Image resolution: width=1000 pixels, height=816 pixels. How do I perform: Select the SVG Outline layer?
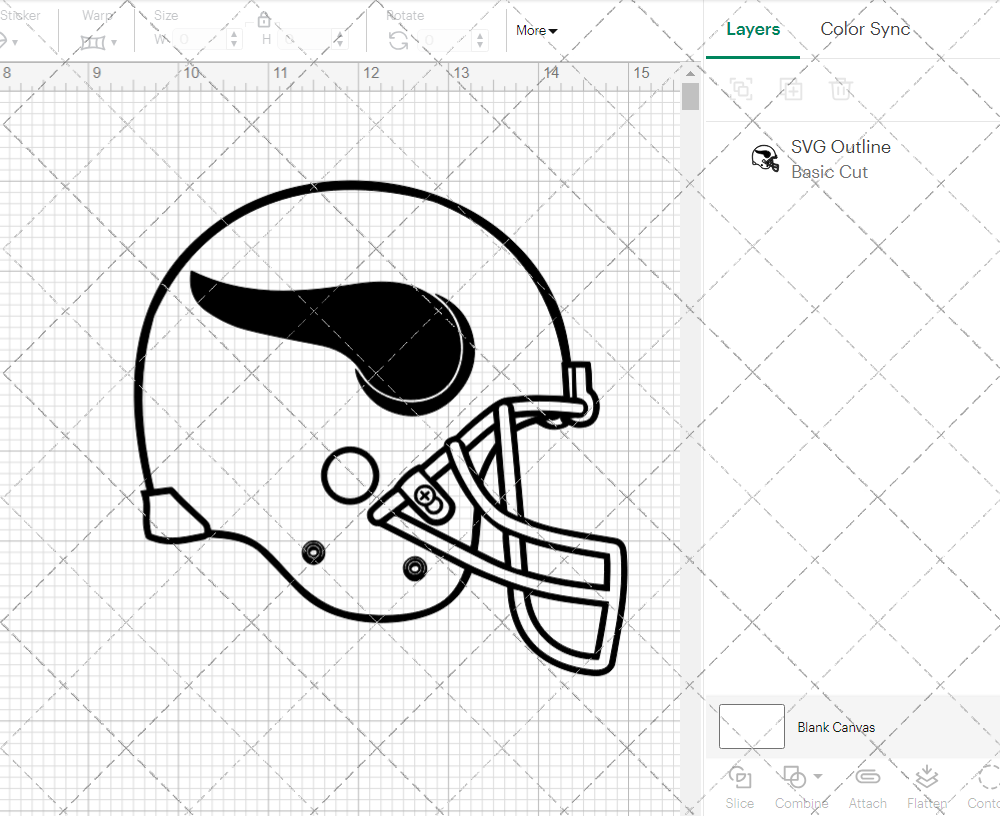click(840, 159)
